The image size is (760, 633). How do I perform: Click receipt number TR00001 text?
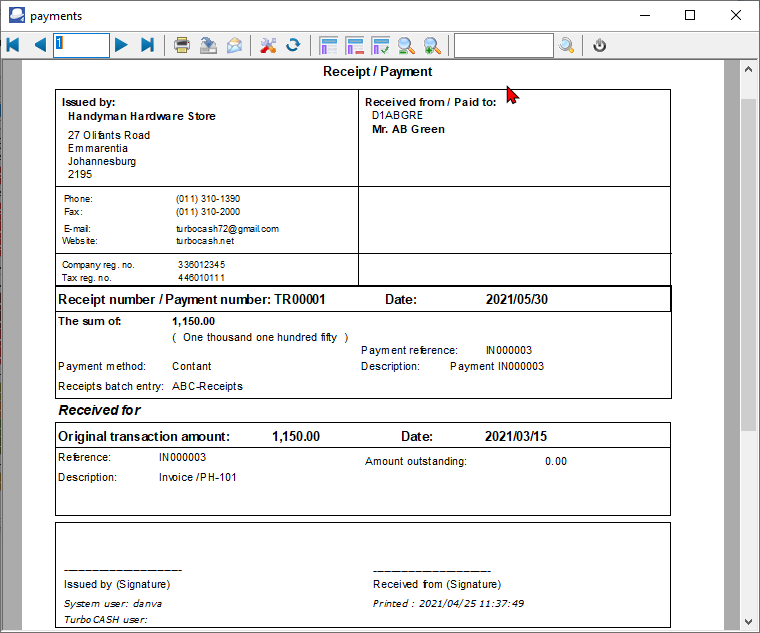pos(300,299)
